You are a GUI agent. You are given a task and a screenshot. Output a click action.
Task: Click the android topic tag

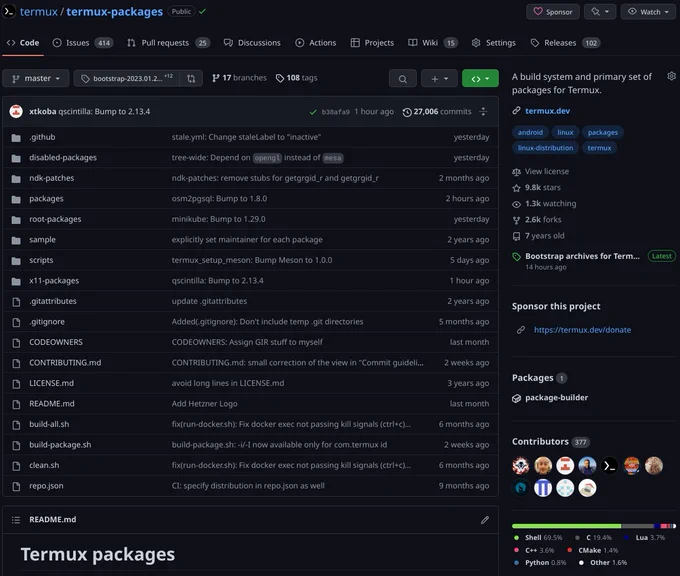pos(530,132)
